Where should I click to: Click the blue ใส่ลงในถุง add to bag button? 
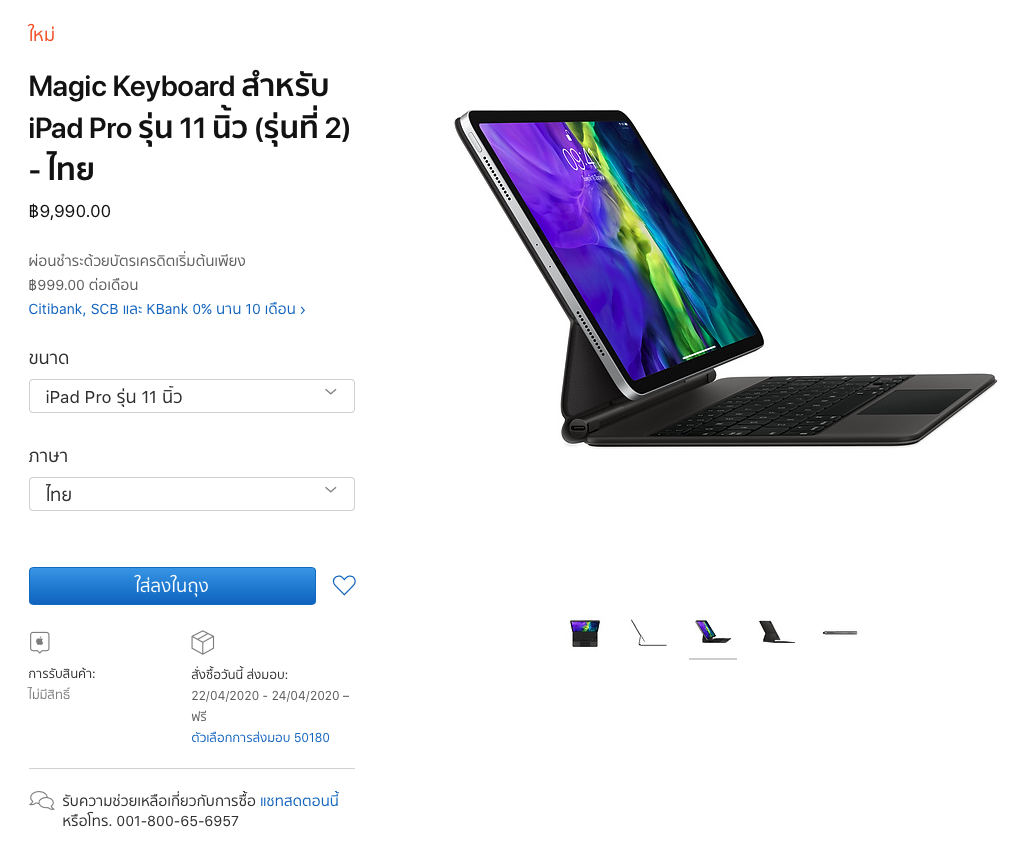[x=172, y=586]
